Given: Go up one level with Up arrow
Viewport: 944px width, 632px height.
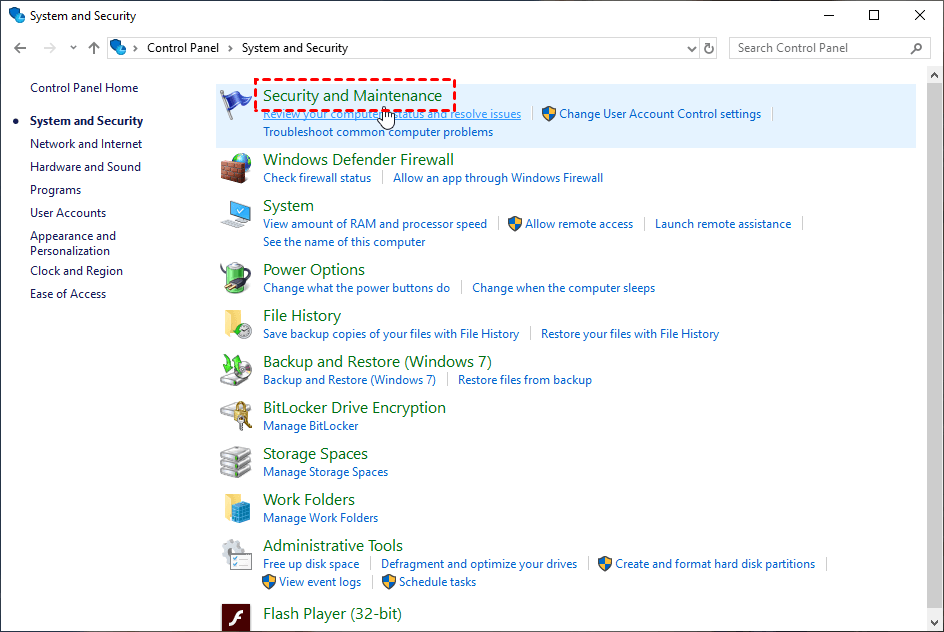Looking at the screenshot, I should 93,48.
